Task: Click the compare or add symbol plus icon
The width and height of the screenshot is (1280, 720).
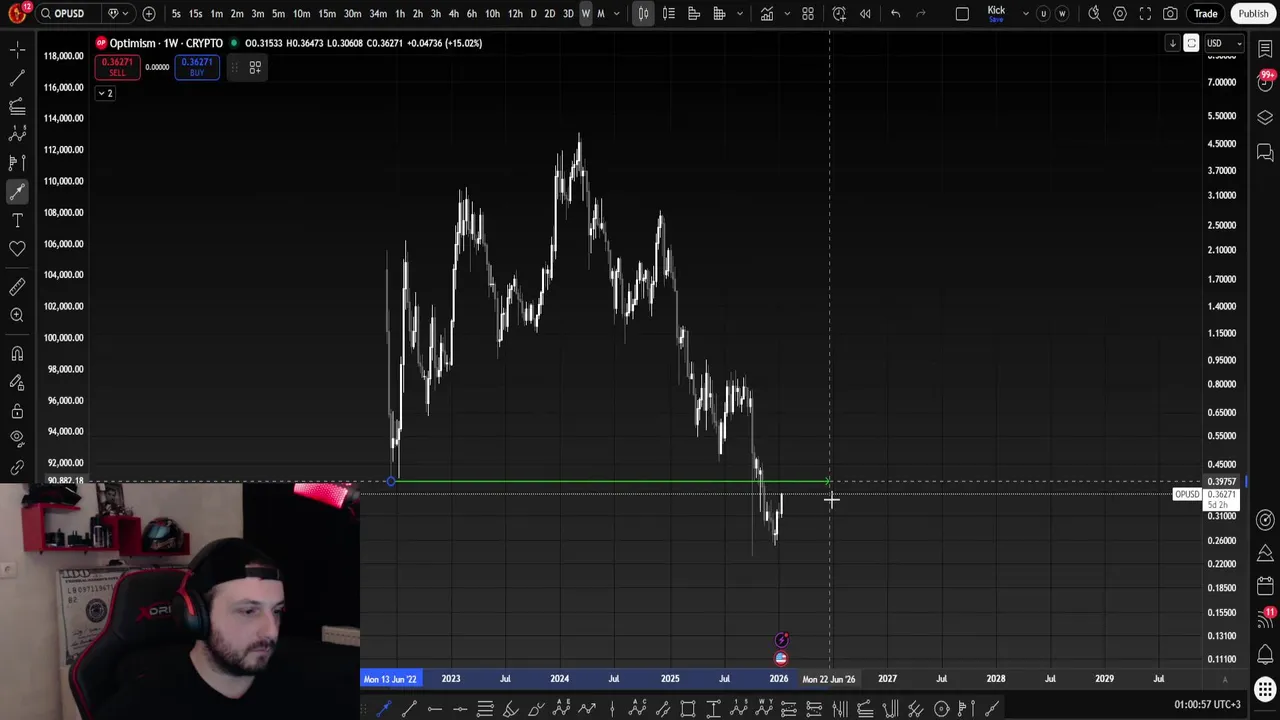Action: [x=149, y=14]
